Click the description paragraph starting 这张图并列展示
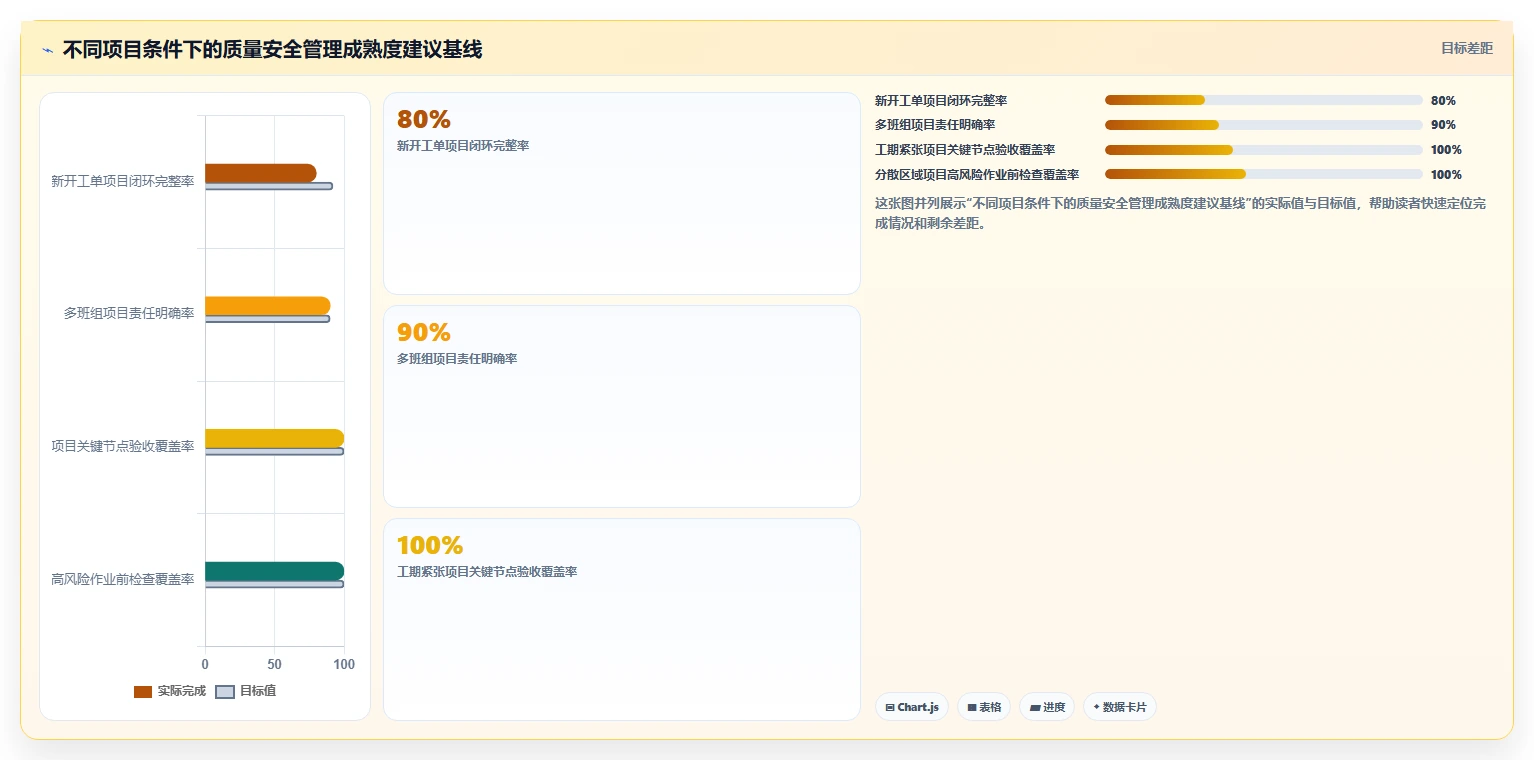 coord(1180,213)
